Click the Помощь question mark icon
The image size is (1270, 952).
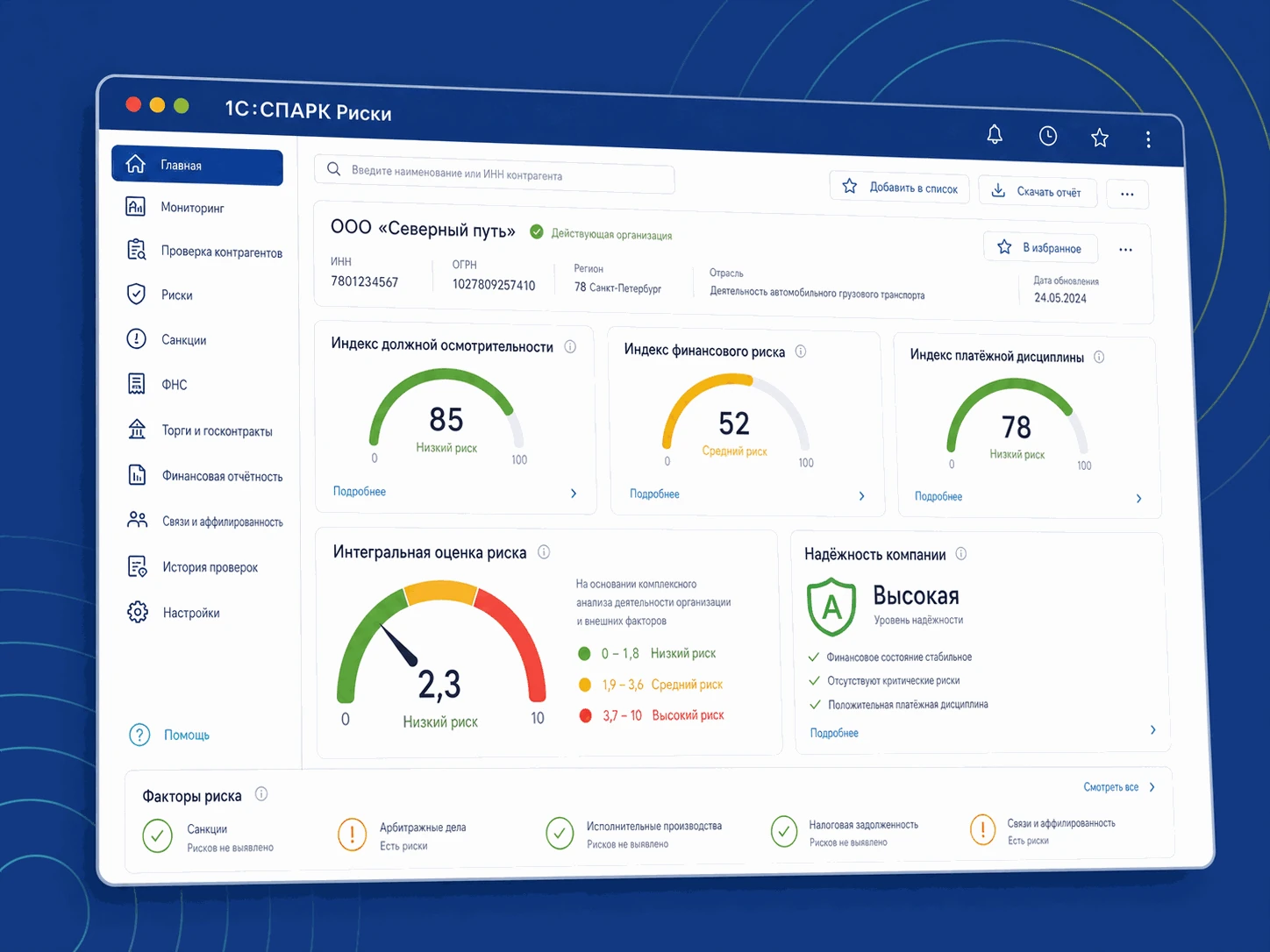pos(139,735)
